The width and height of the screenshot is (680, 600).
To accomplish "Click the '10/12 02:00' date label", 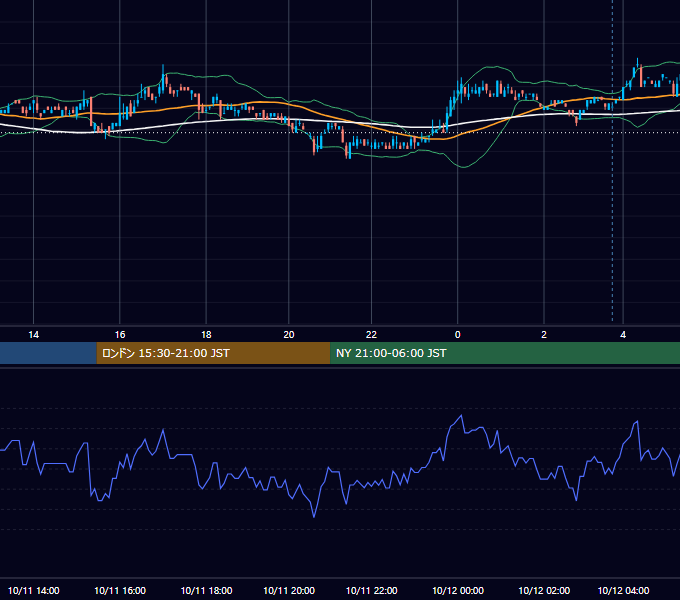I will 544,590.
